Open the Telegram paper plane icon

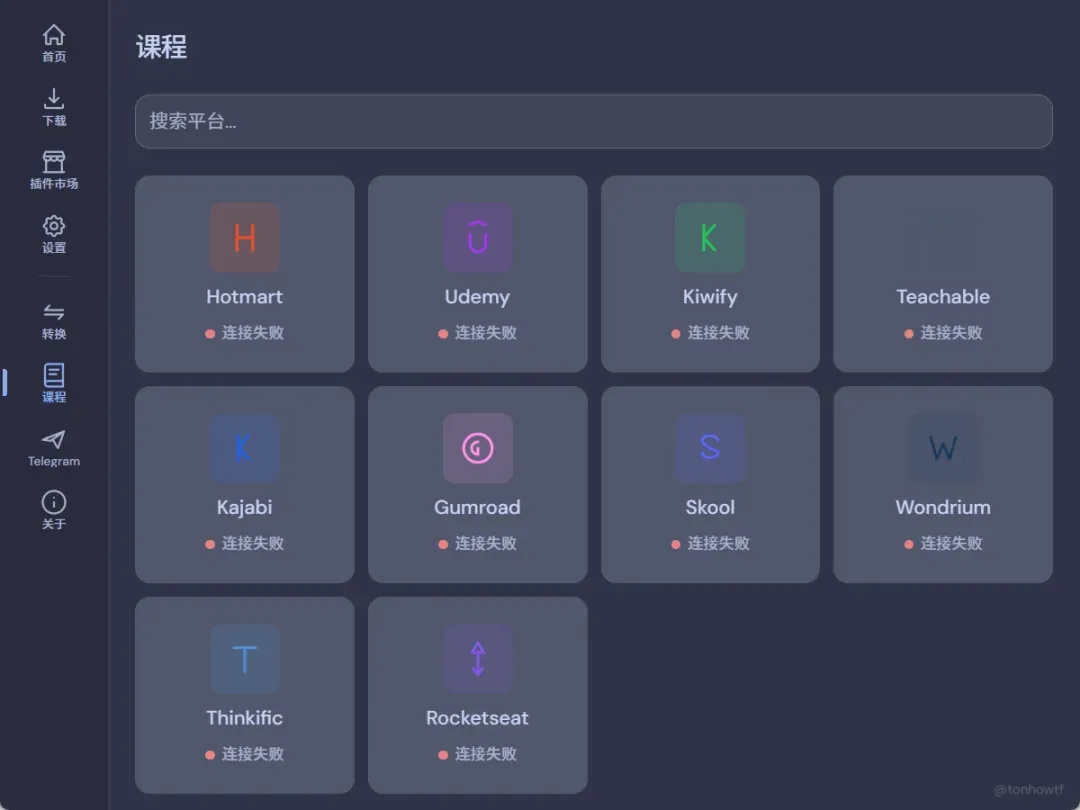[x=54, y=439]
